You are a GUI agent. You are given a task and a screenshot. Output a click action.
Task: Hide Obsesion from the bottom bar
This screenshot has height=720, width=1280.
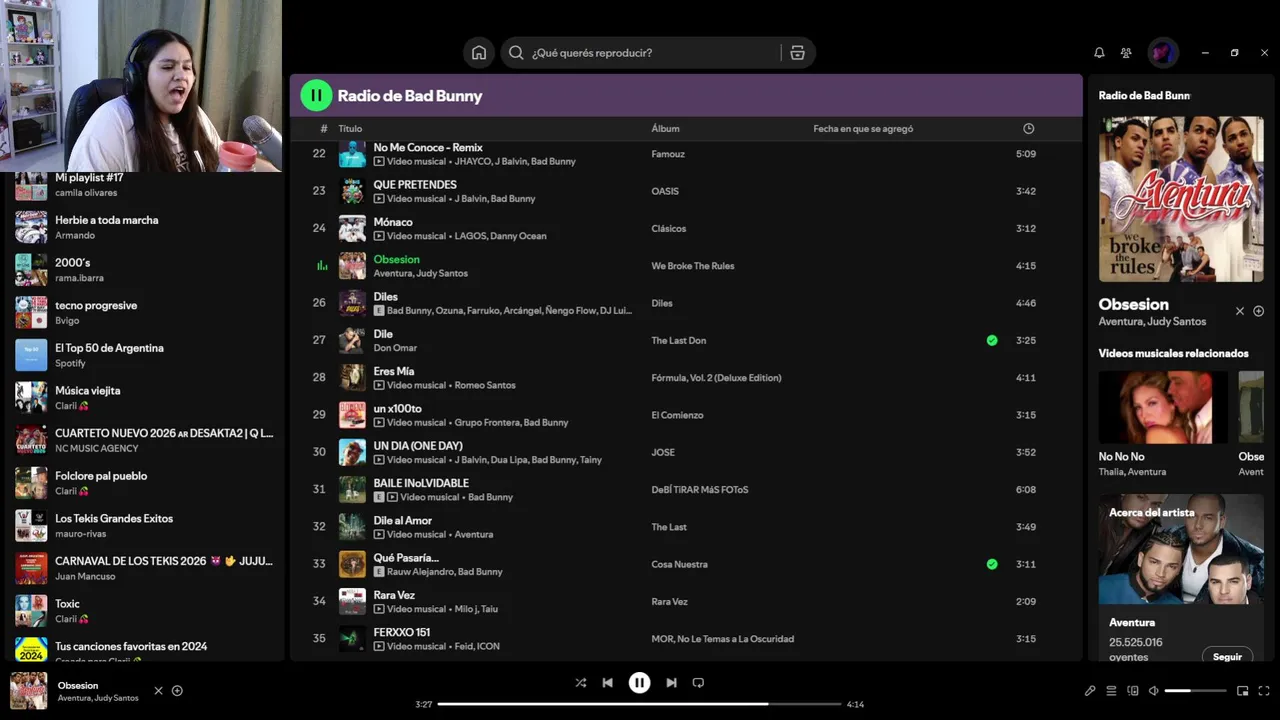tap(158, 691)
